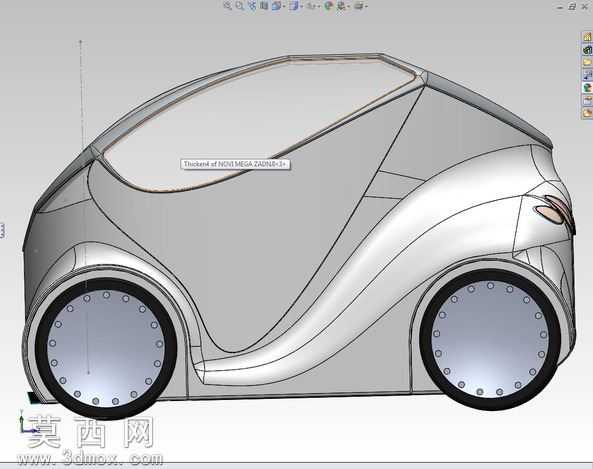Click the View Settings monitor icon

coord(358,6)
